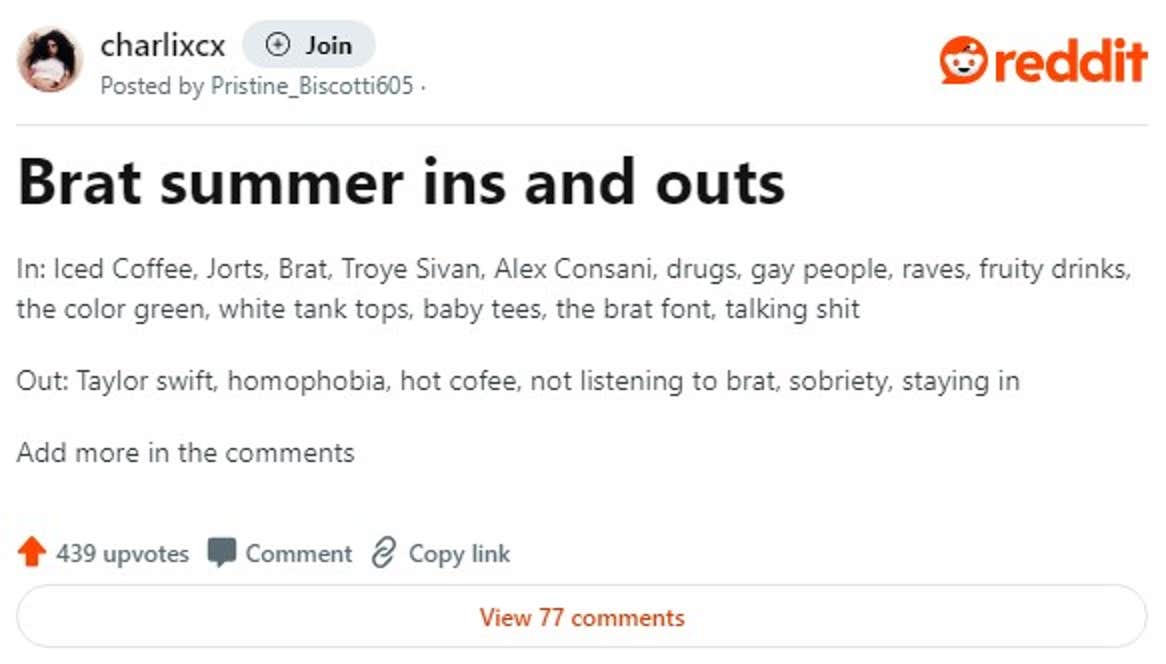Click the speech bubble comment icon
The image size is (1166, 664).
[x=221, y=551]
